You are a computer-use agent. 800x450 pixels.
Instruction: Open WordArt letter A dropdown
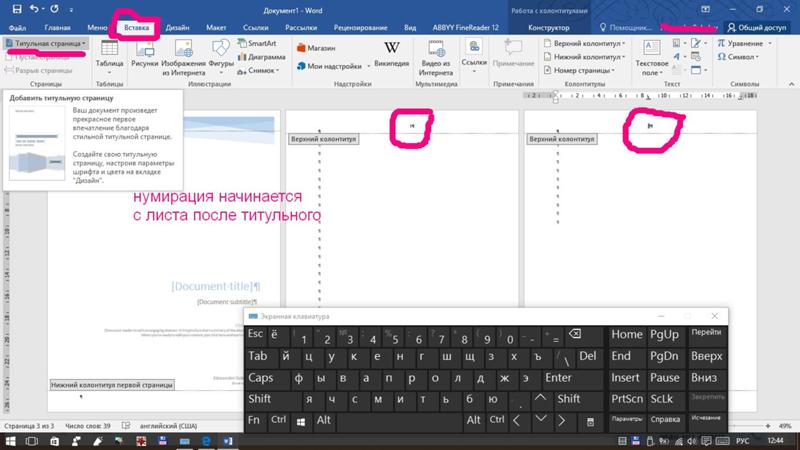coord(678,56)
